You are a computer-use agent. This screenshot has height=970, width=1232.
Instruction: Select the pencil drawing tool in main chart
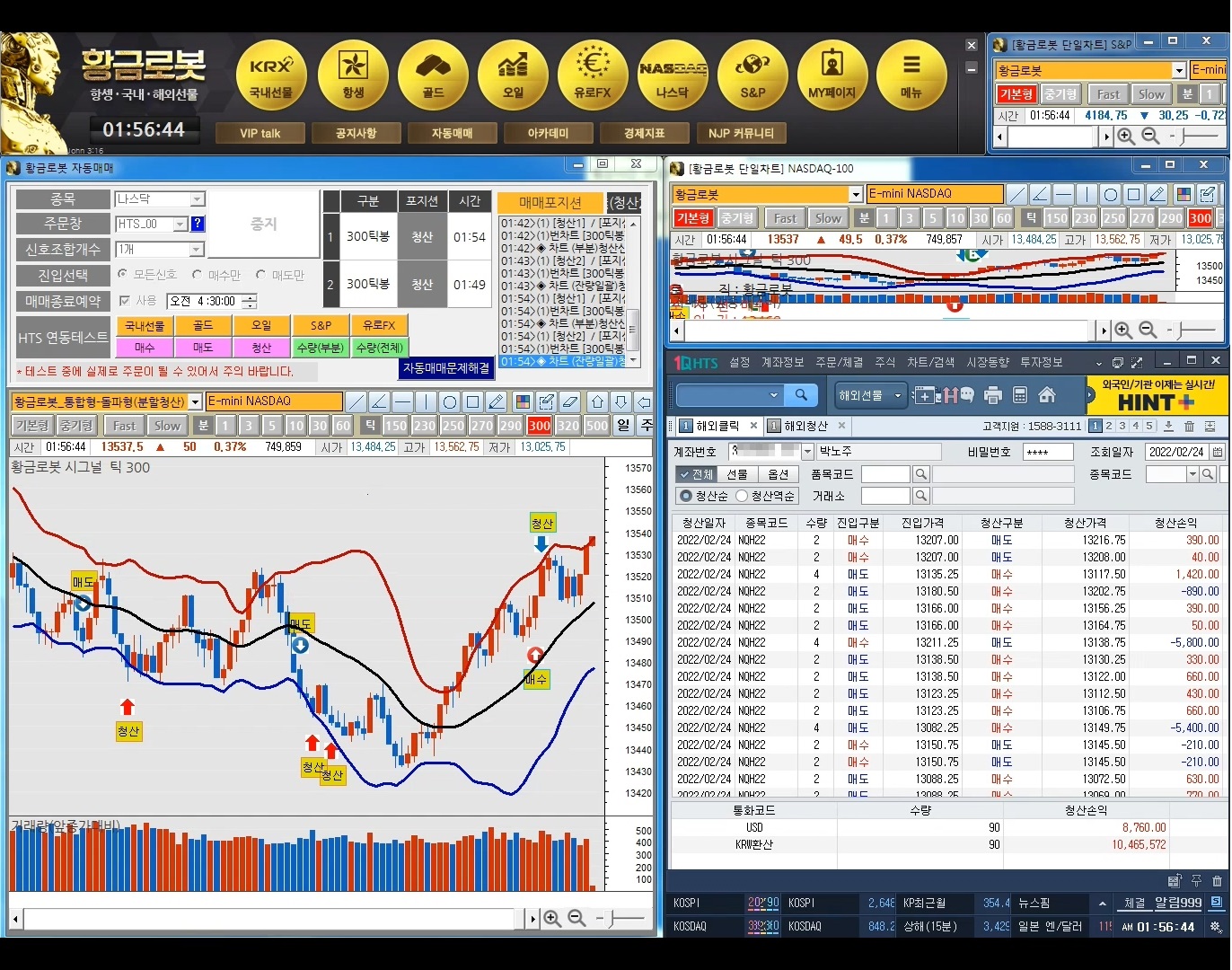point(497,401)
